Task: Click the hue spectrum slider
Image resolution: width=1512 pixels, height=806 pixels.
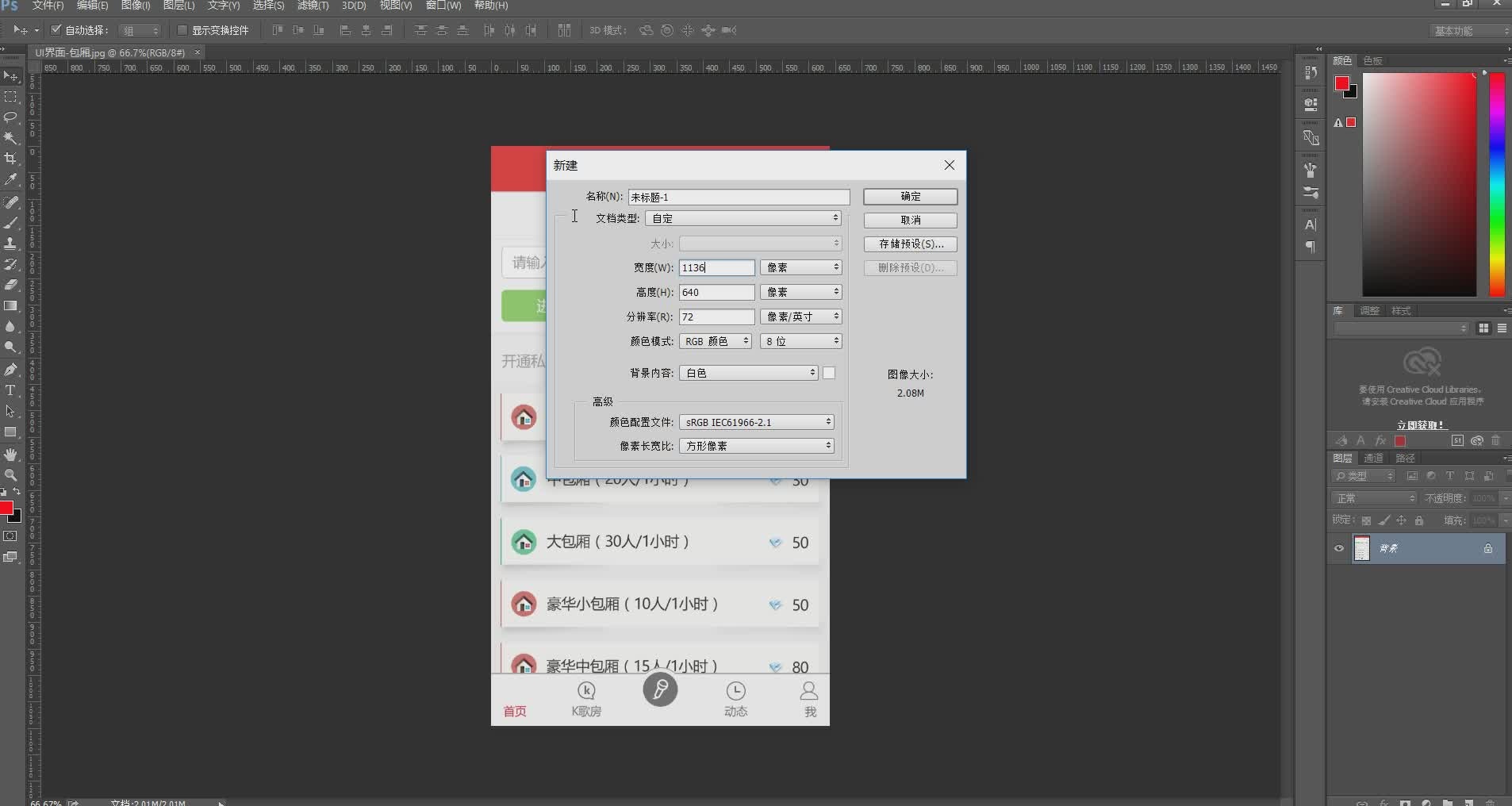Action: pos(1497,185)
